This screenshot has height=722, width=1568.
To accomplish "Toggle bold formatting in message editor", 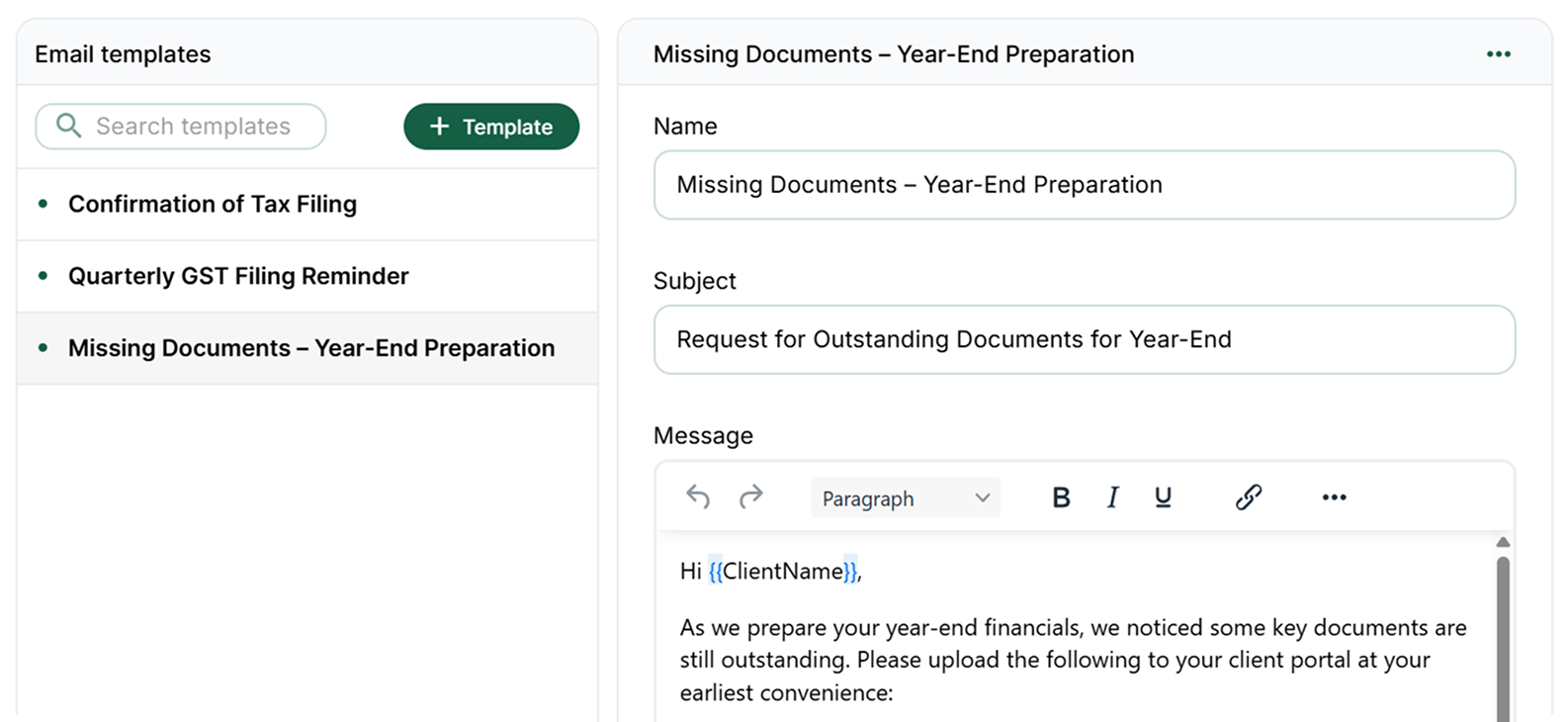I will click(1061, 497).
